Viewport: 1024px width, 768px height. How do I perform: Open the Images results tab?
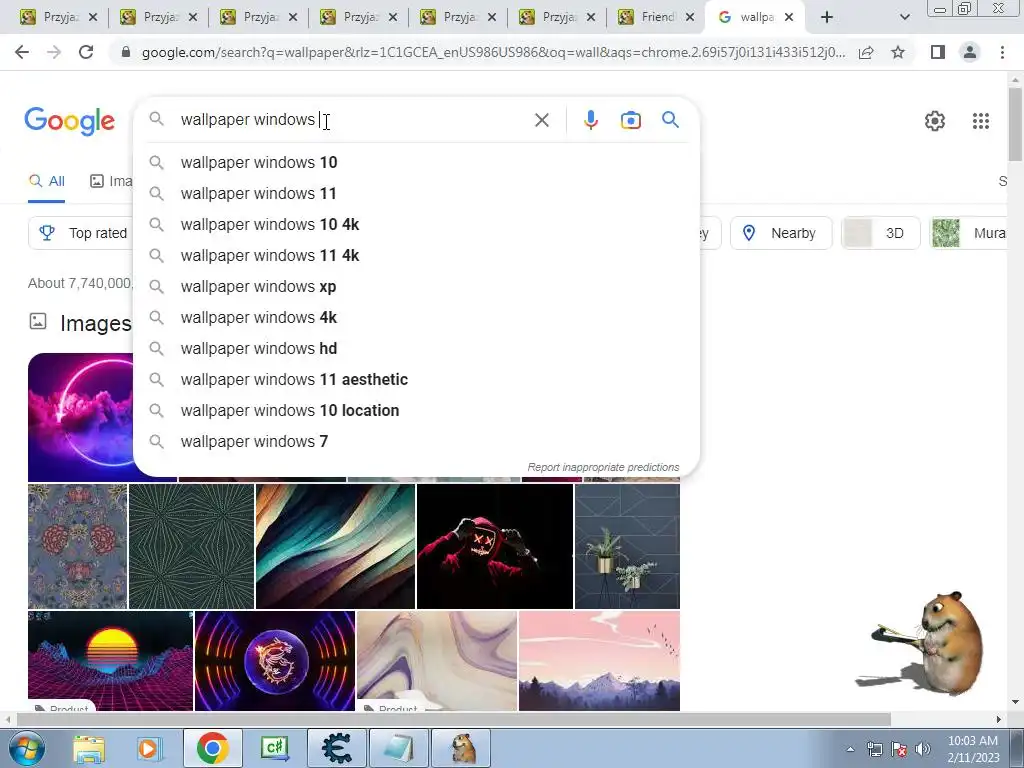tap(111, 182)
